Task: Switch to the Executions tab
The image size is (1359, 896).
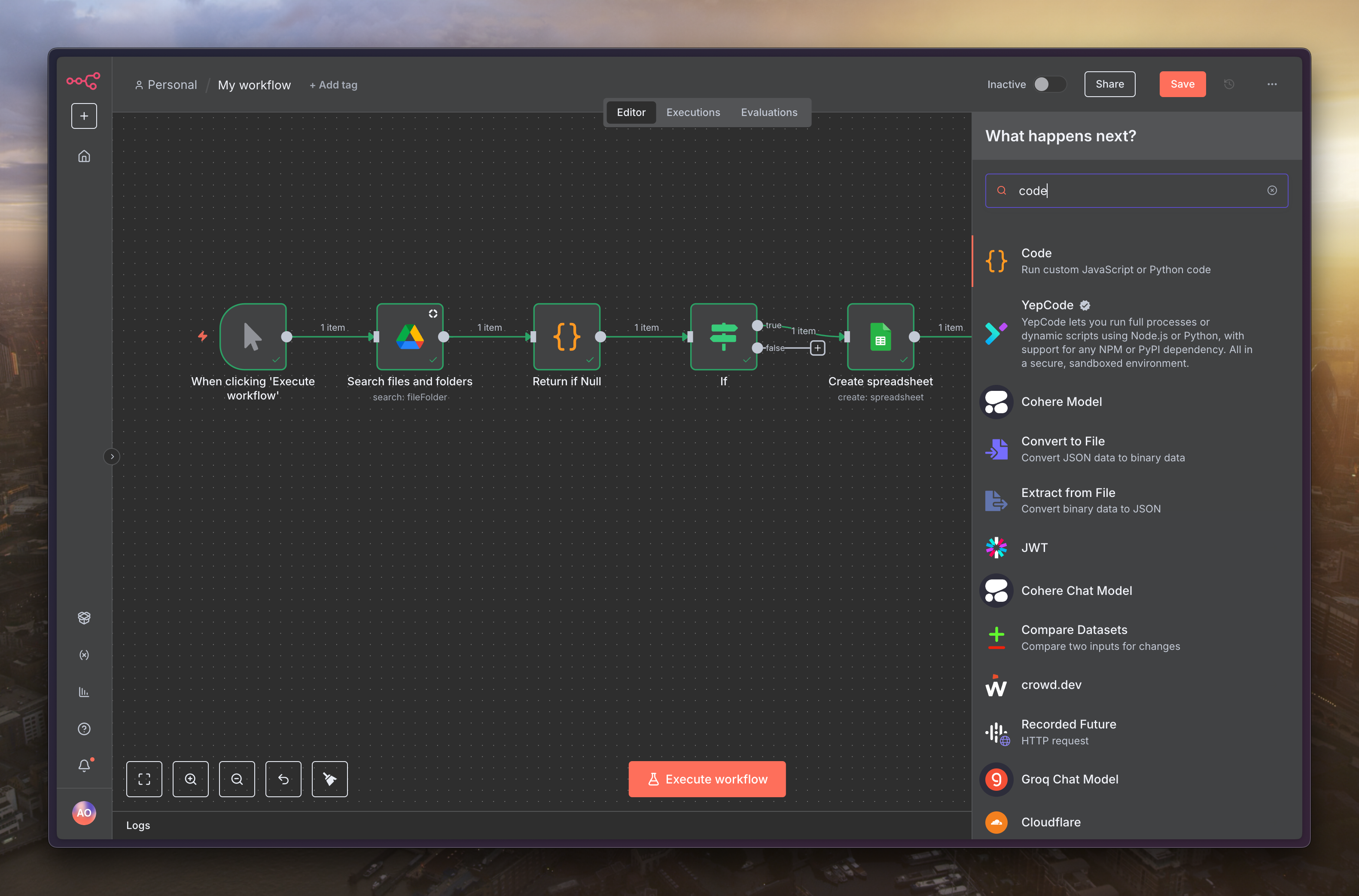Action: [693, 113]
